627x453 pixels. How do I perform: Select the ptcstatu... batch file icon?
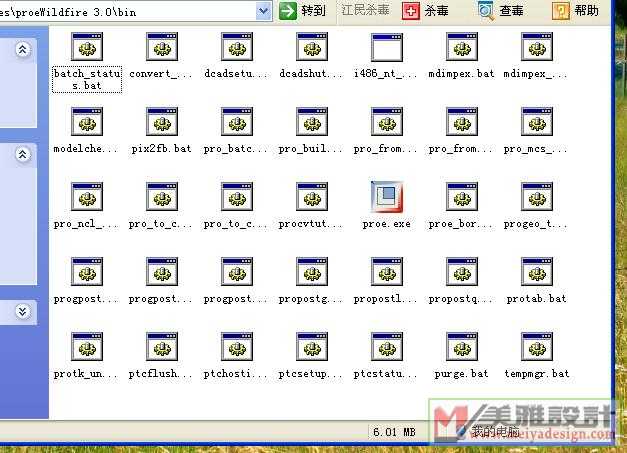[387, 347]
